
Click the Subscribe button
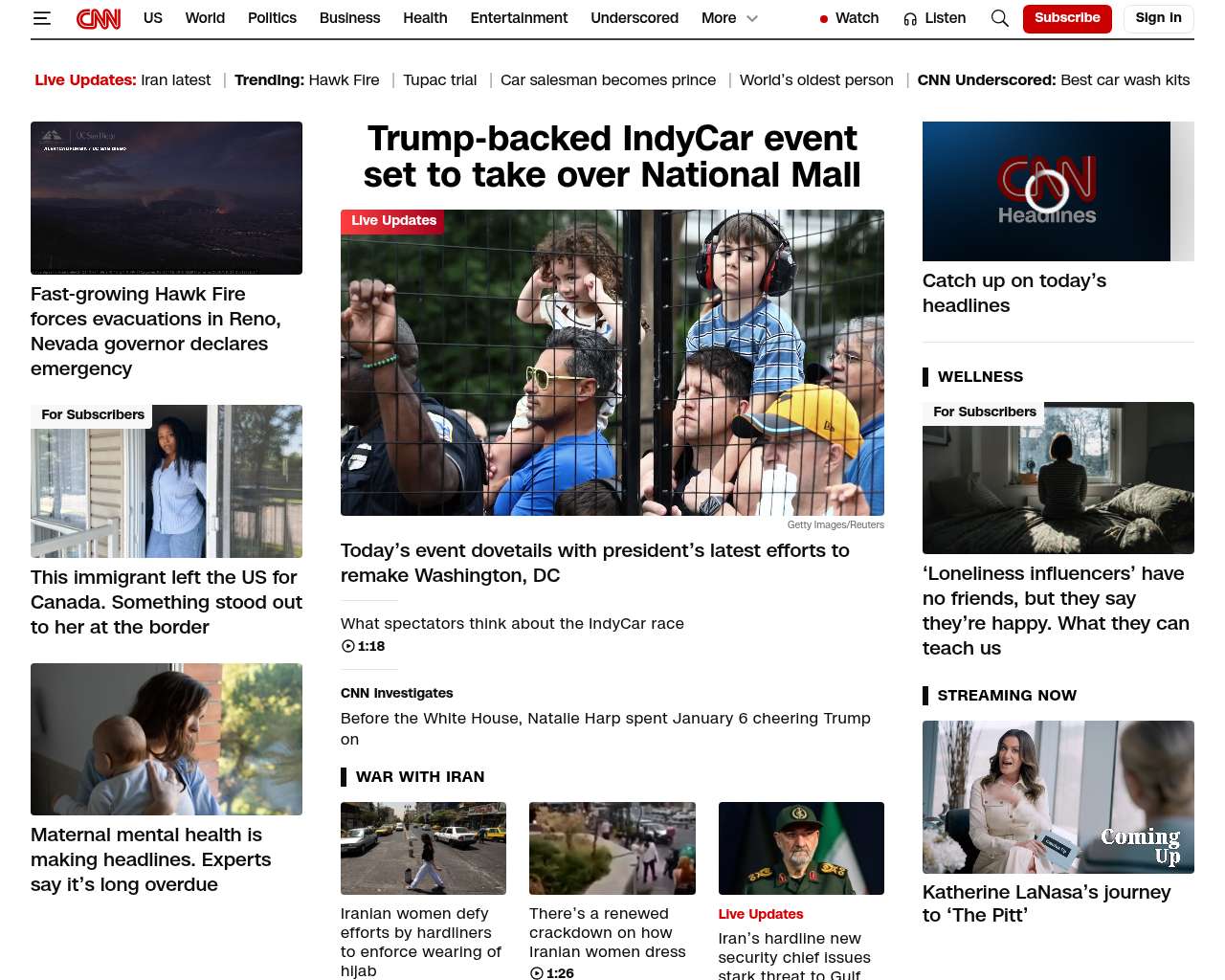tap(1067, 18)
